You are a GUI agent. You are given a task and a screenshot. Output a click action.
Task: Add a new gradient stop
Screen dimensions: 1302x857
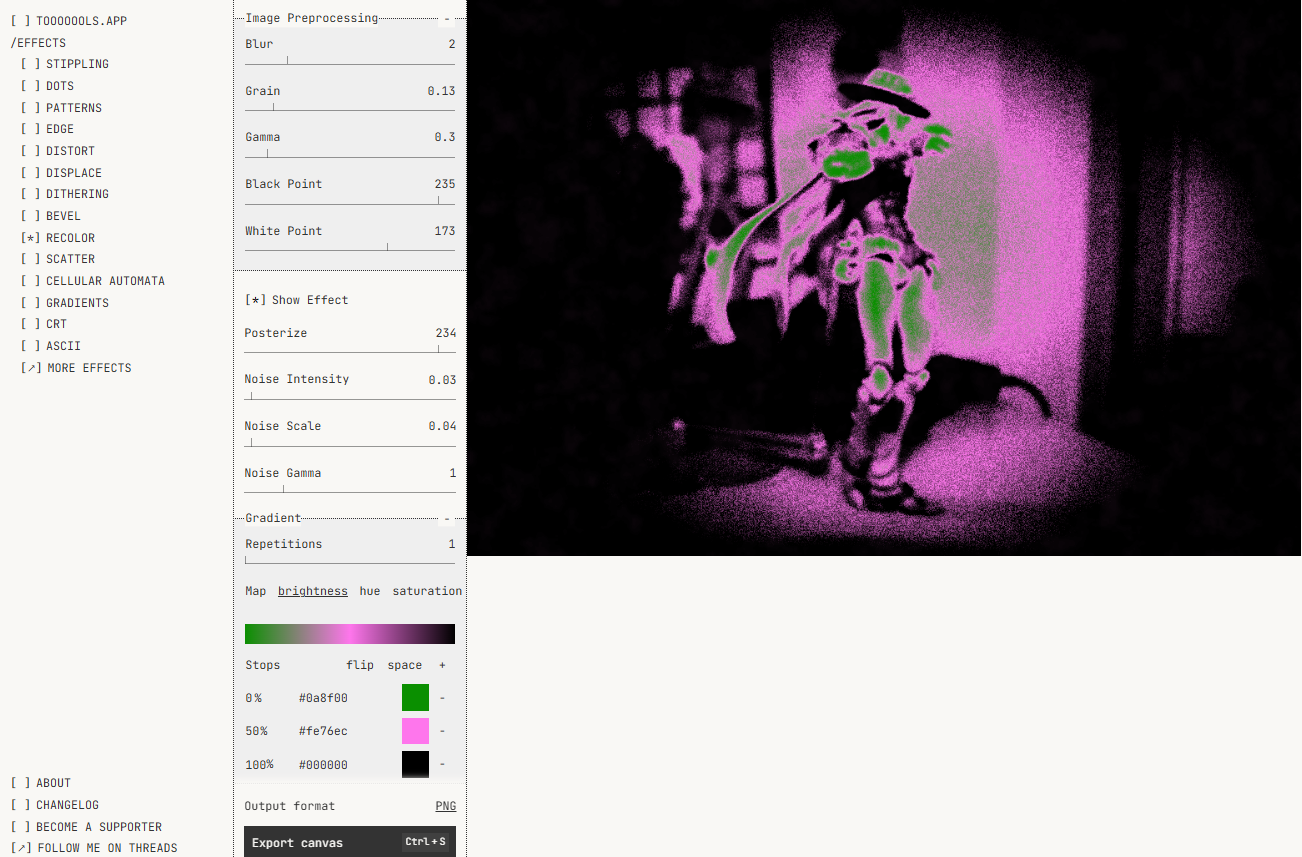pos(442,665)
